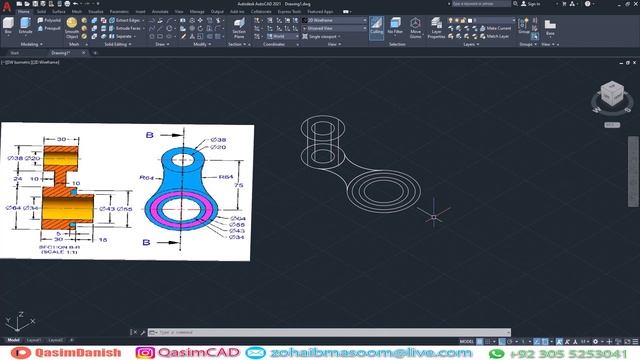Click the Move Gizmo tool

(x=415, y=28)
